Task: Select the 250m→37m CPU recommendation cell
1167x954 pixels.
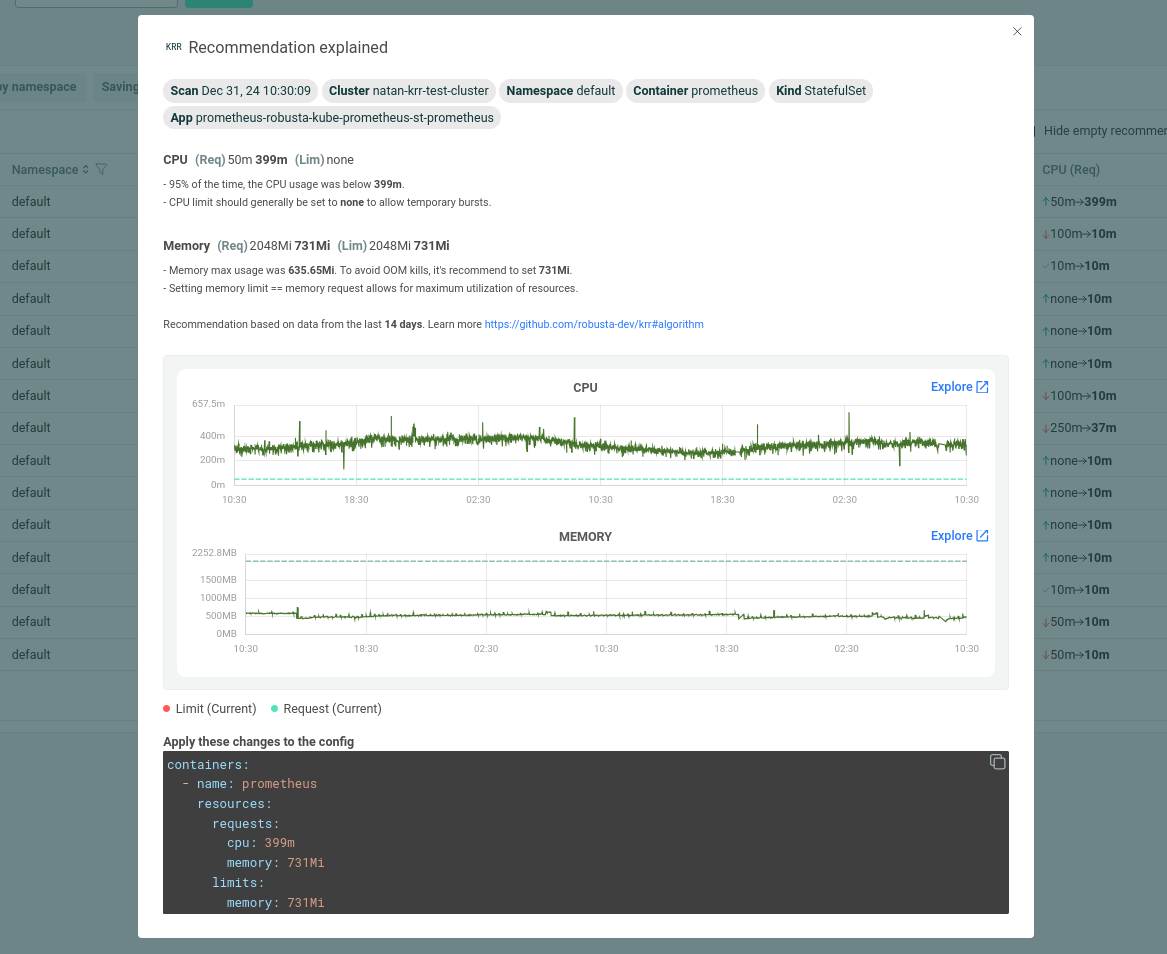Action: tap(1079, 428)
